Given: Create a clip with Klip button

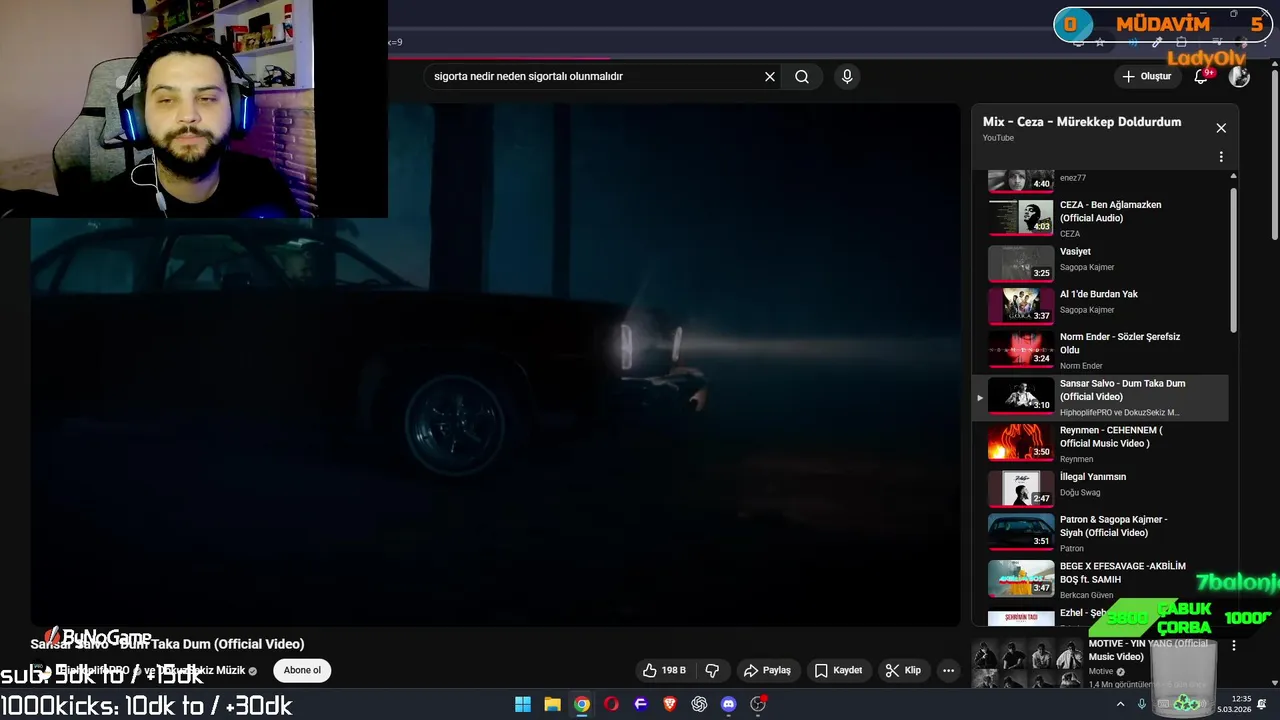Looking at the screenshot, I should point(903,670).
